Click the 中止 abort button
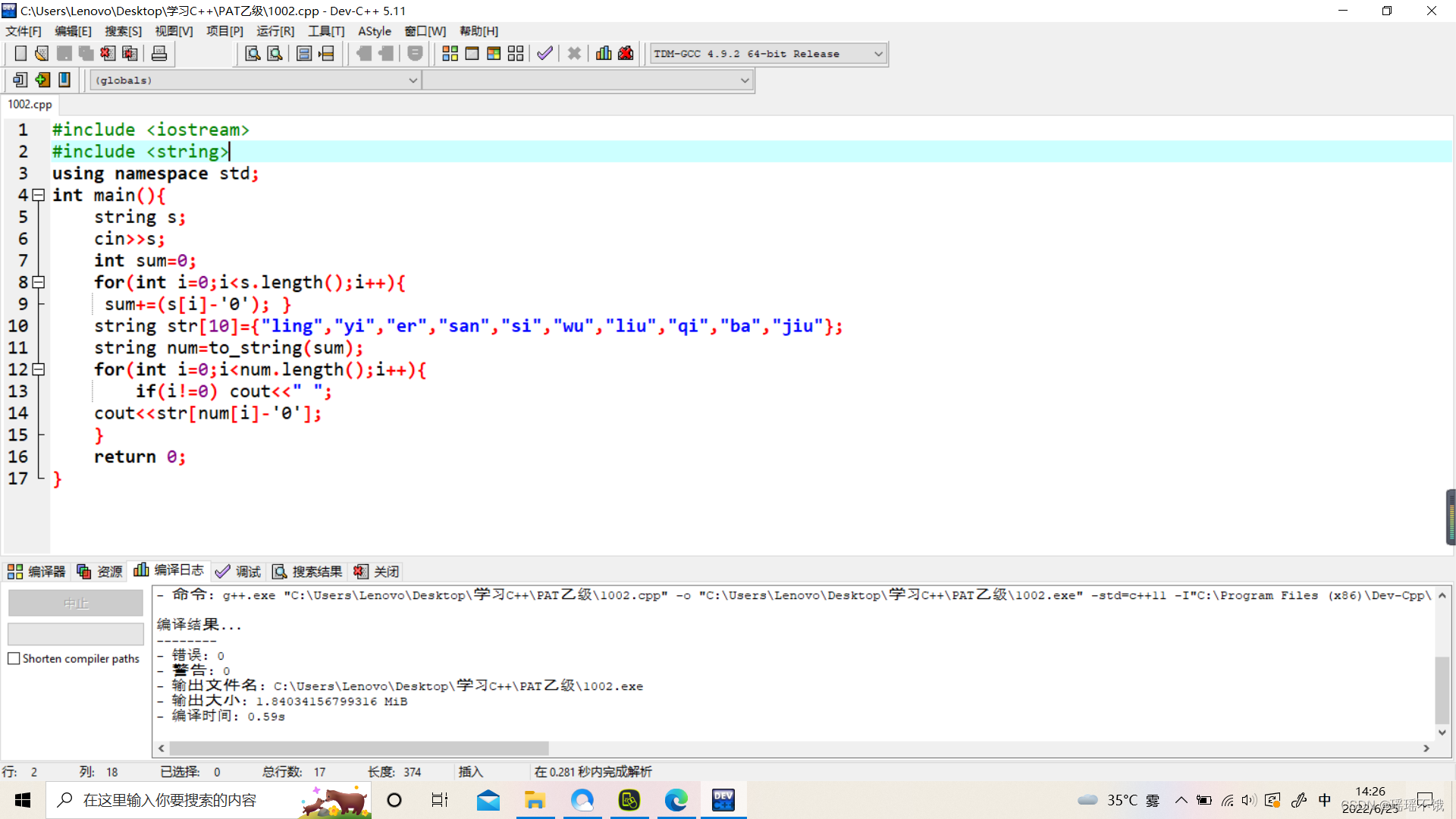 pyautogui.click(x=75, y=603)
